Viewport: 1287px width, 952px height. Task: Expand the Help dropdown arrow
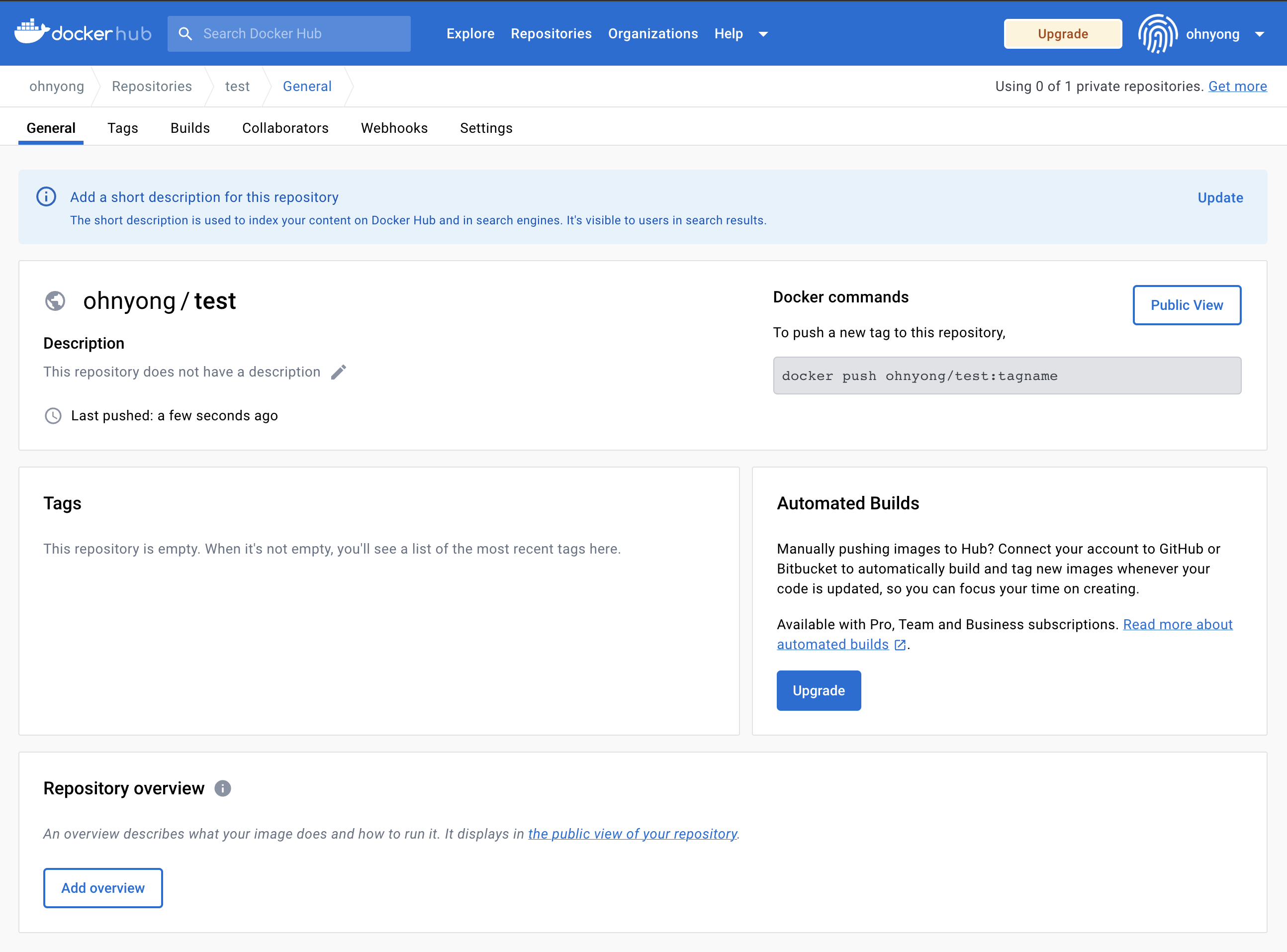click(x=763, y=34)
